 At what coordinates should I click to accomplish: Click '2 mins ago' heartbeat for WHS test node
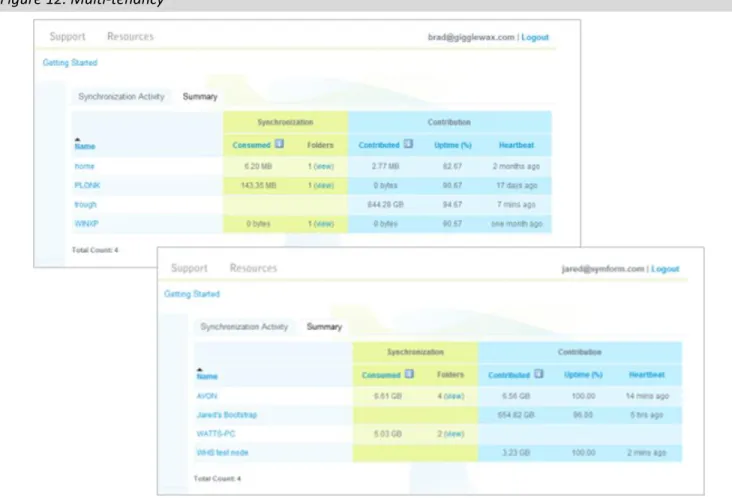(647, 453)
